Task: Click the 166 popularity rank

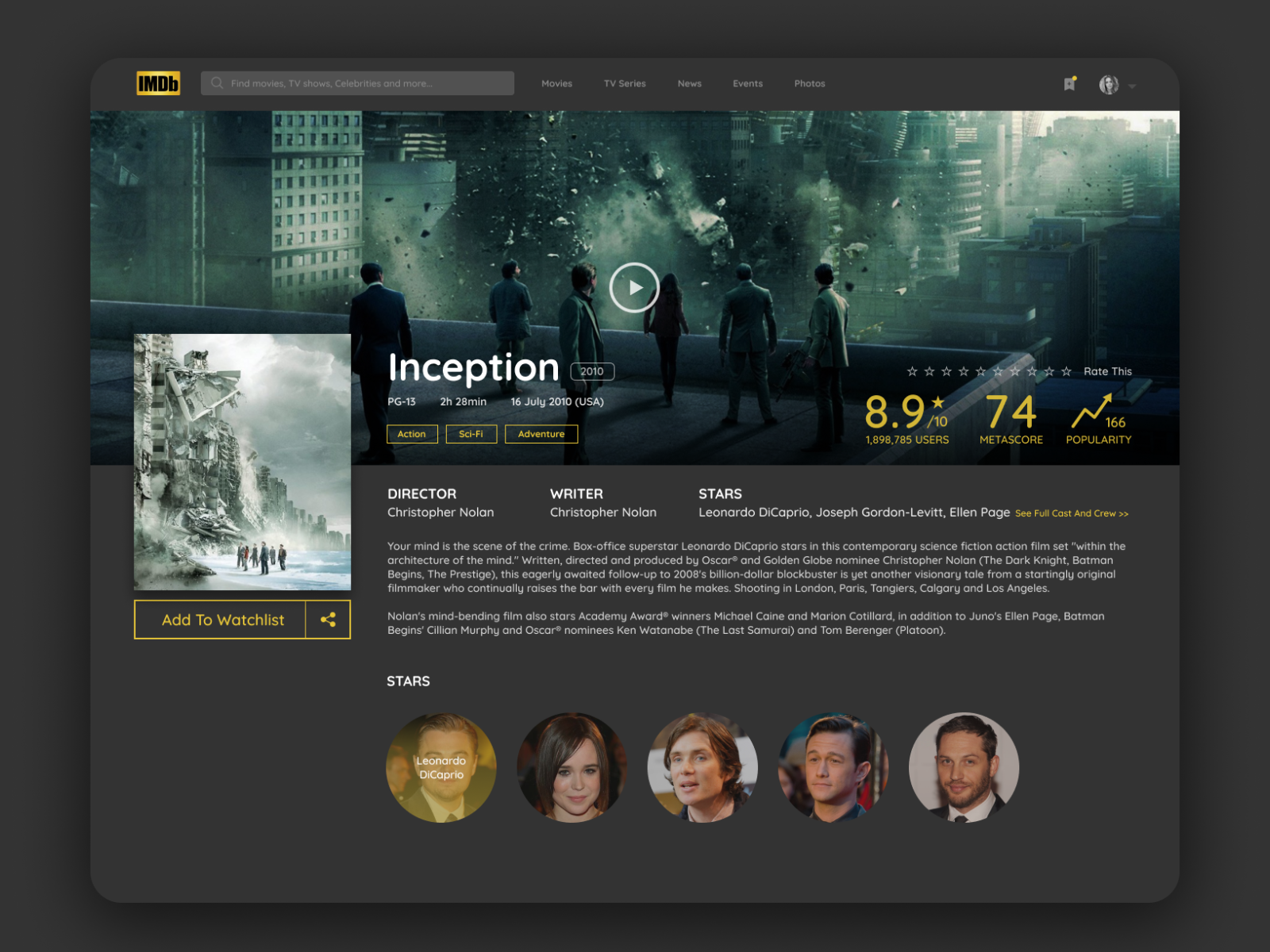Action: tap(1115, 423)
